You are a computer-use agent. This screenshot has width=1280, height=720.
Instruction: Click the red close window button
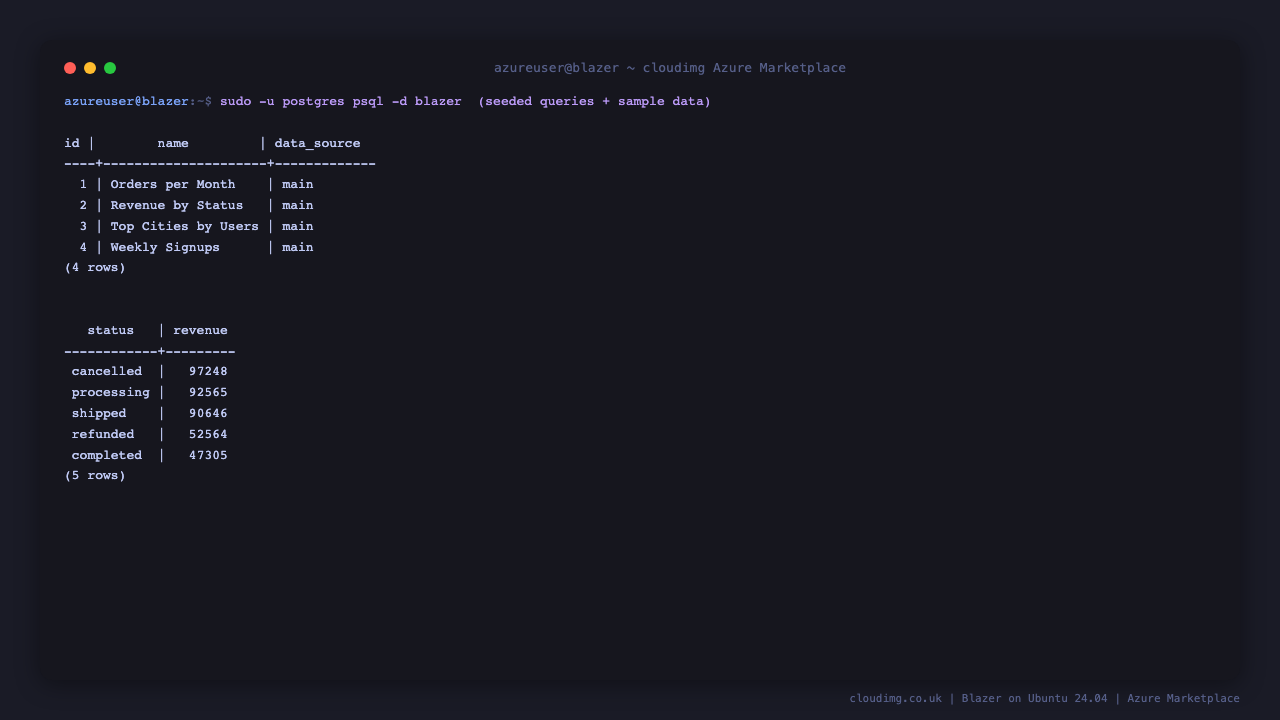click(x=70, y=68)
